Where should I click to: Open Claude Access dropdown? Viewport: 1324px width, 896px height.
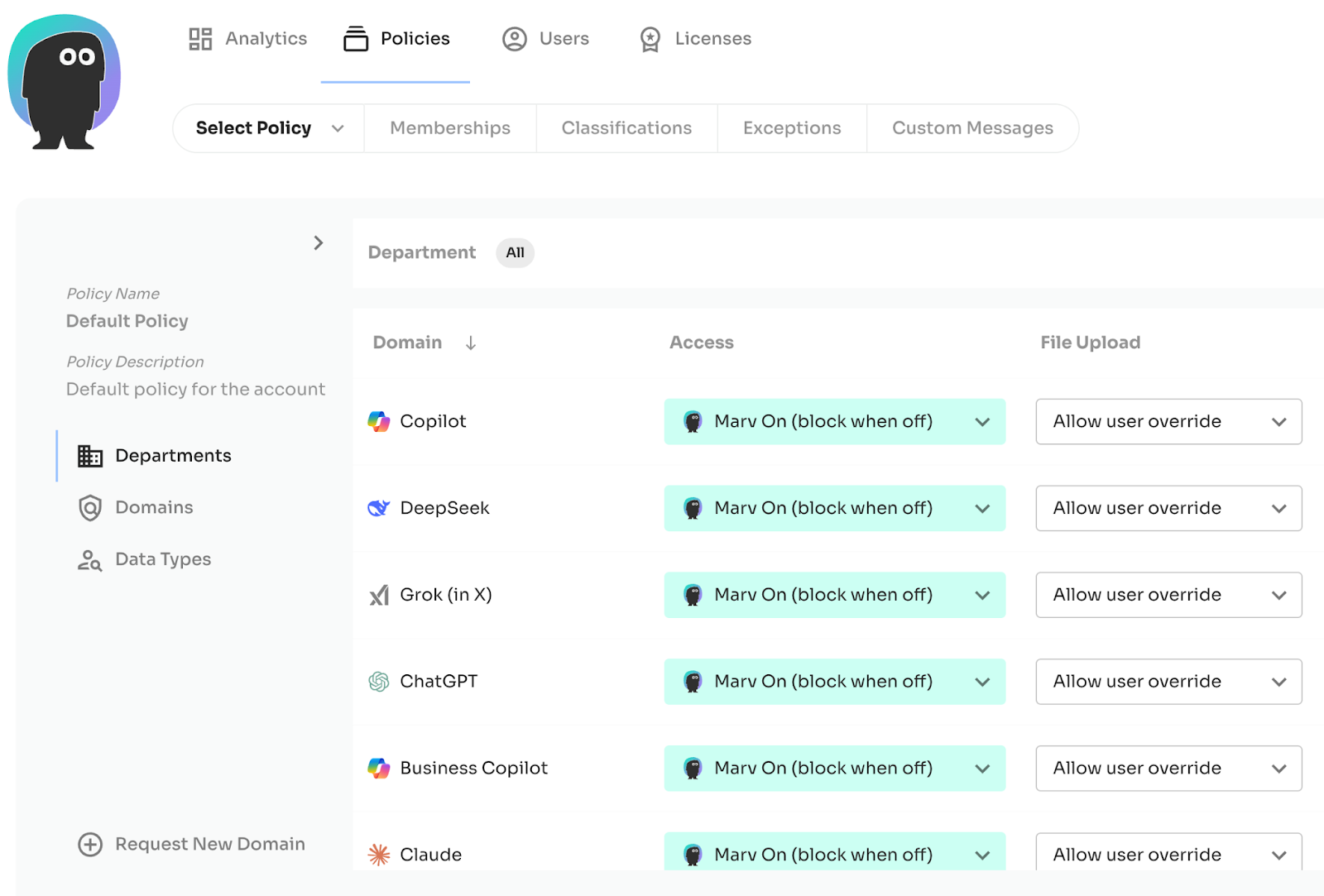click(835, 851)
